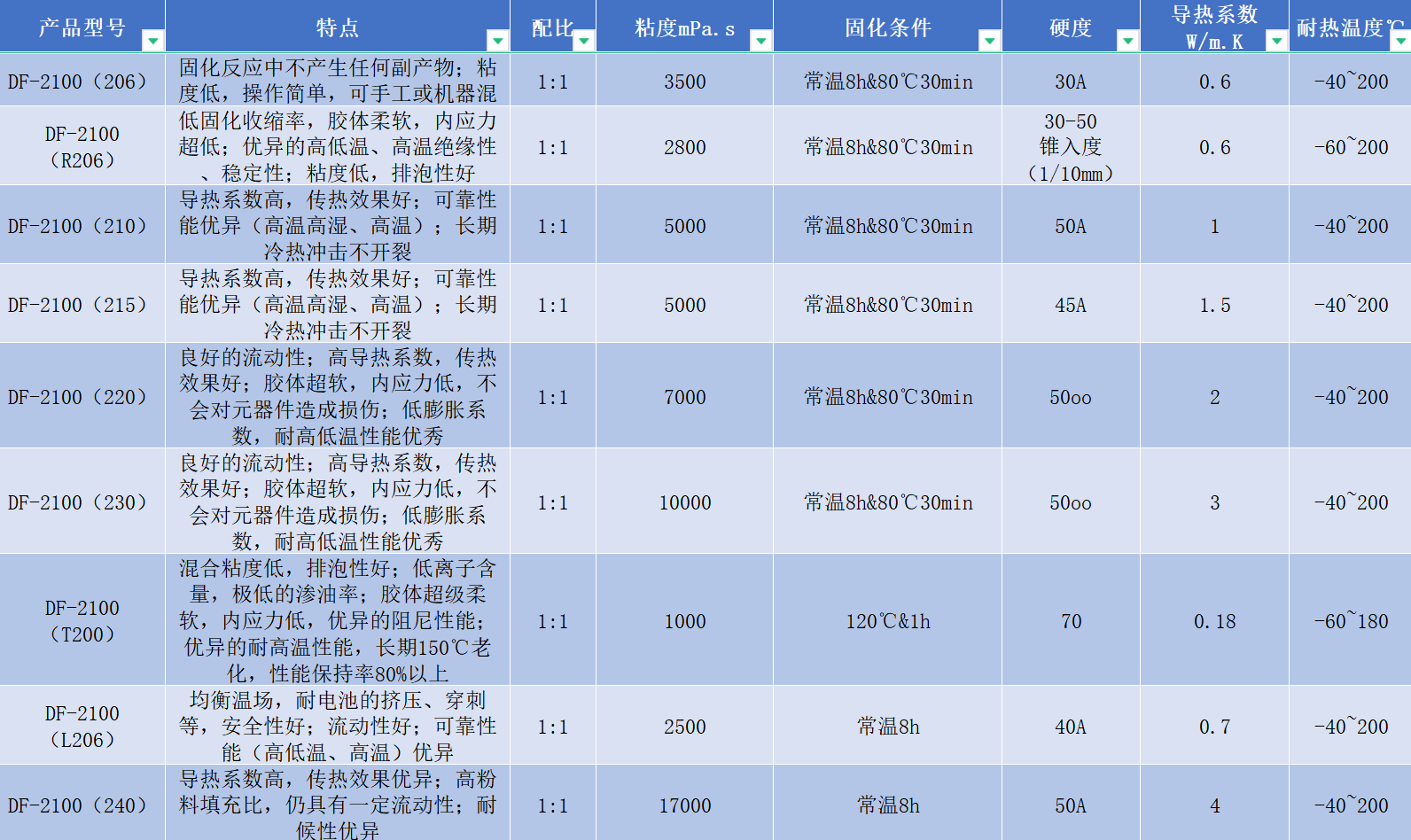
Task: Open the 导热系数 W/m.K filter dropdown
Action: (1277, 41)
